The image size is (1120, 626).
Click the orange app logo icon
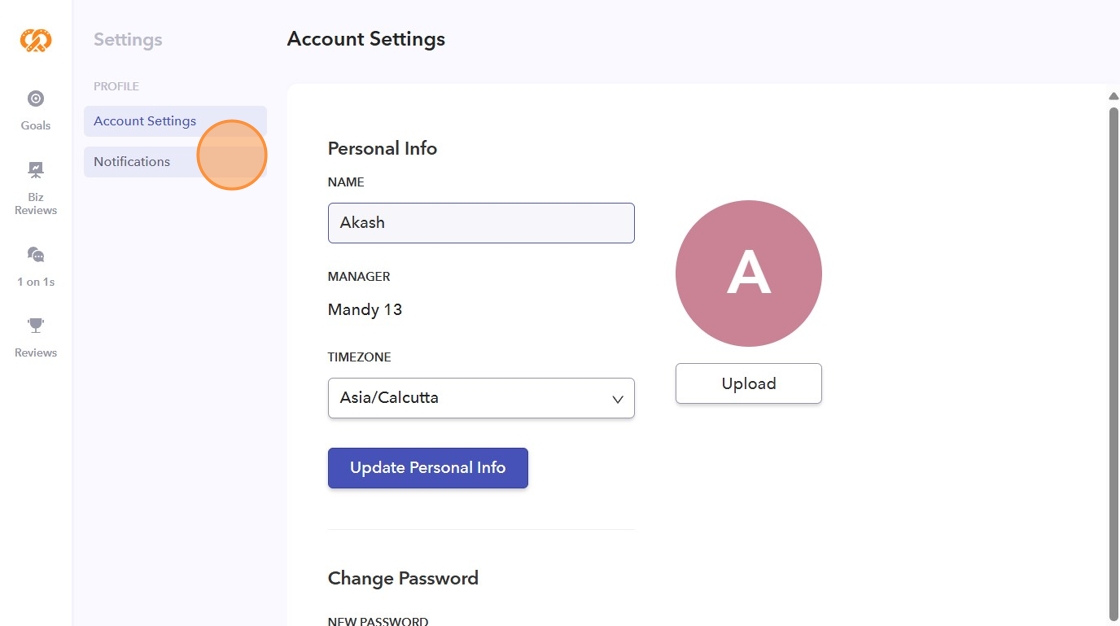36,40
